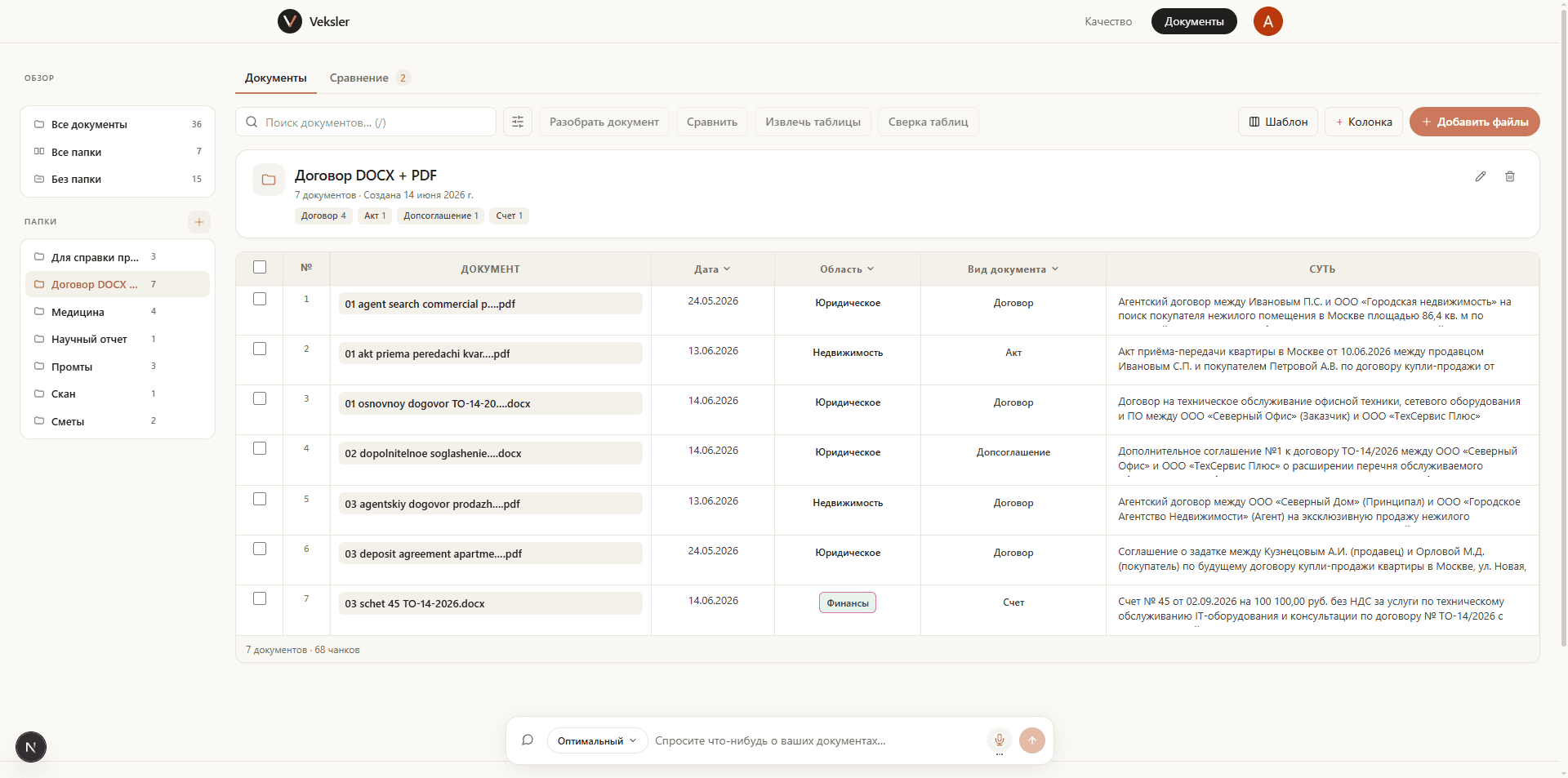Click the round N icon at bottom left
This screenshot has width=1568, height=778.
point(31,747)
